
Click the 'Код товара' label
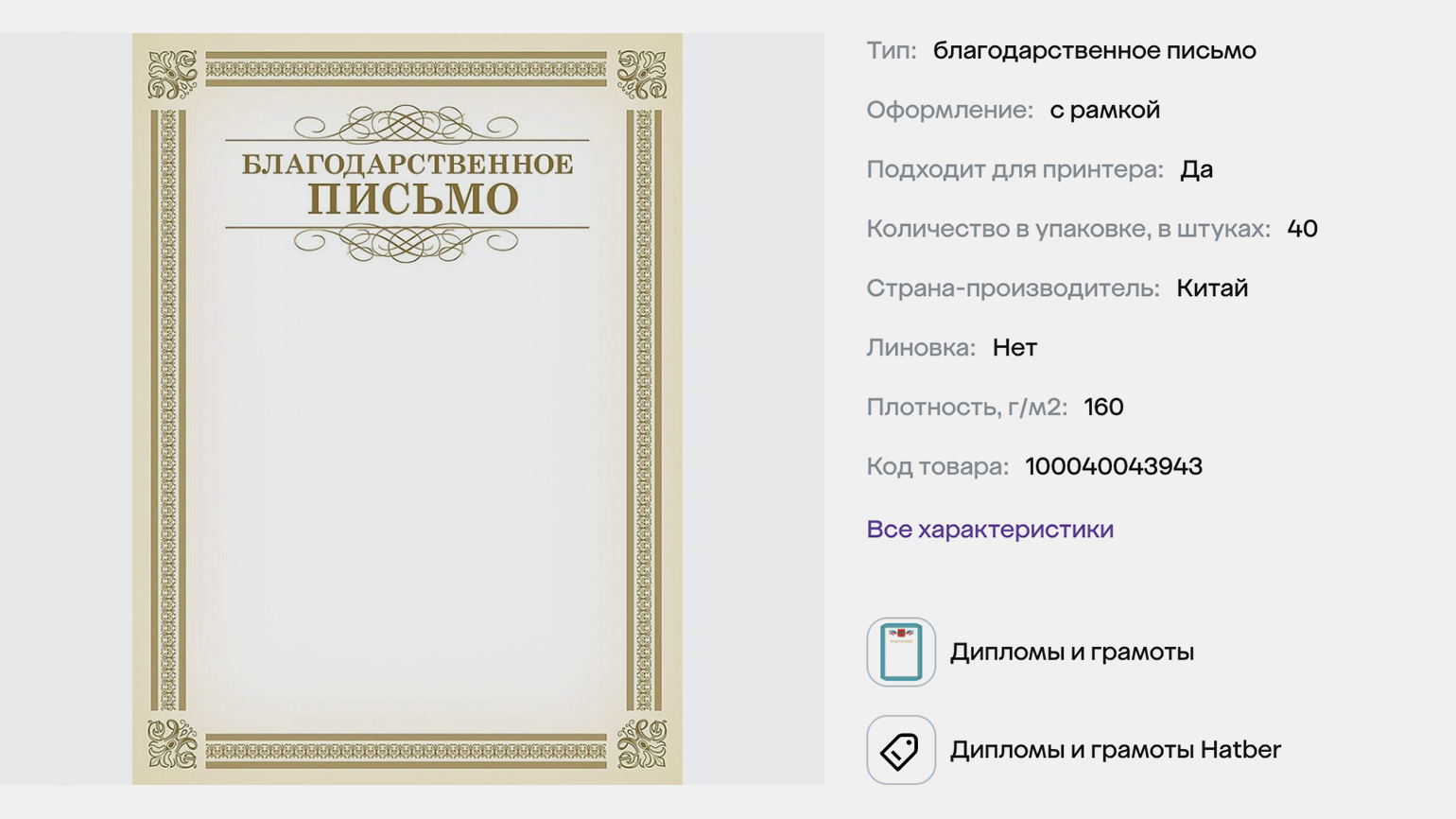[x=937, y=466]
